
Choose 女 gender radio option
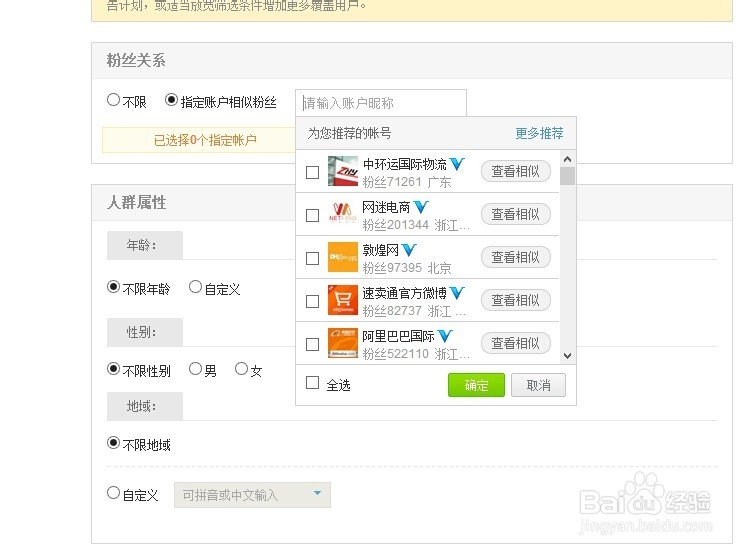[241, 369]
